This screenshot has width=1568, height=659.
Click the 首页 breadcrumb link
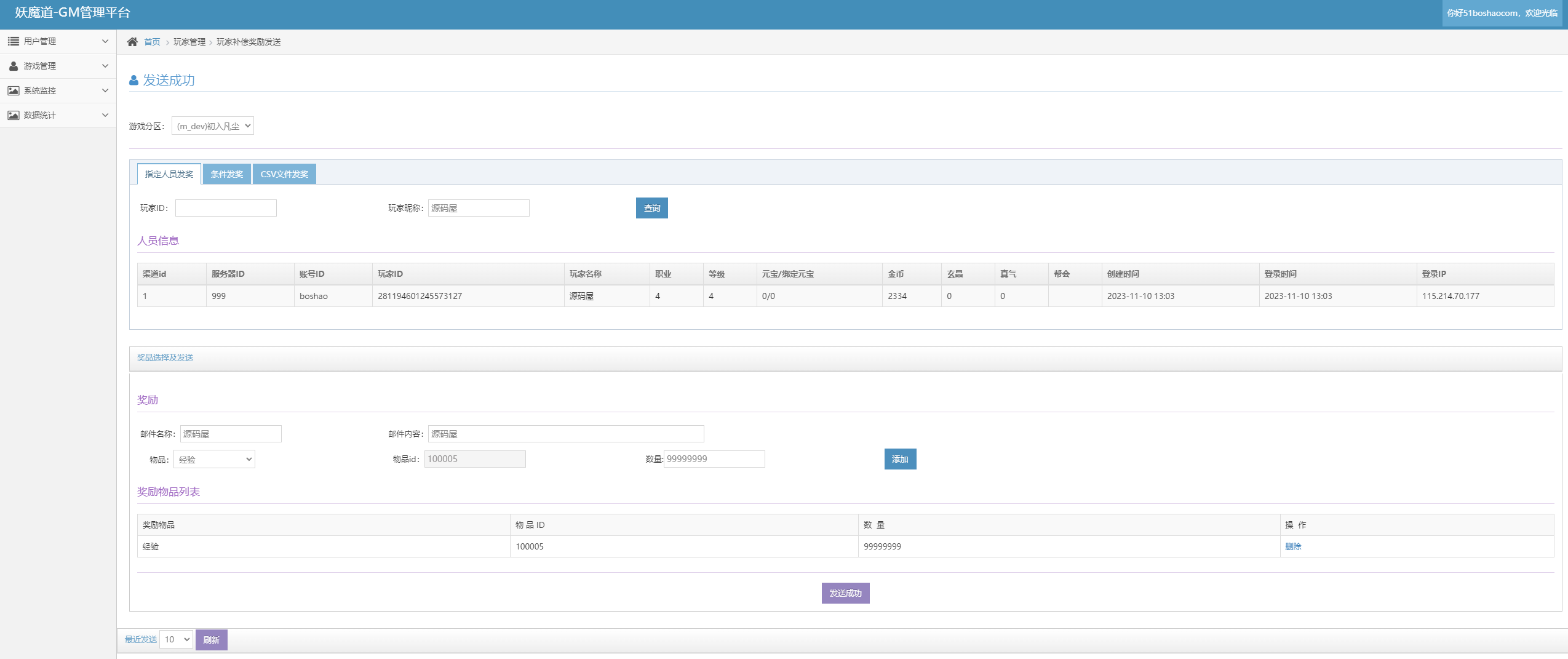pyautogui.click(x=152, y=42)
